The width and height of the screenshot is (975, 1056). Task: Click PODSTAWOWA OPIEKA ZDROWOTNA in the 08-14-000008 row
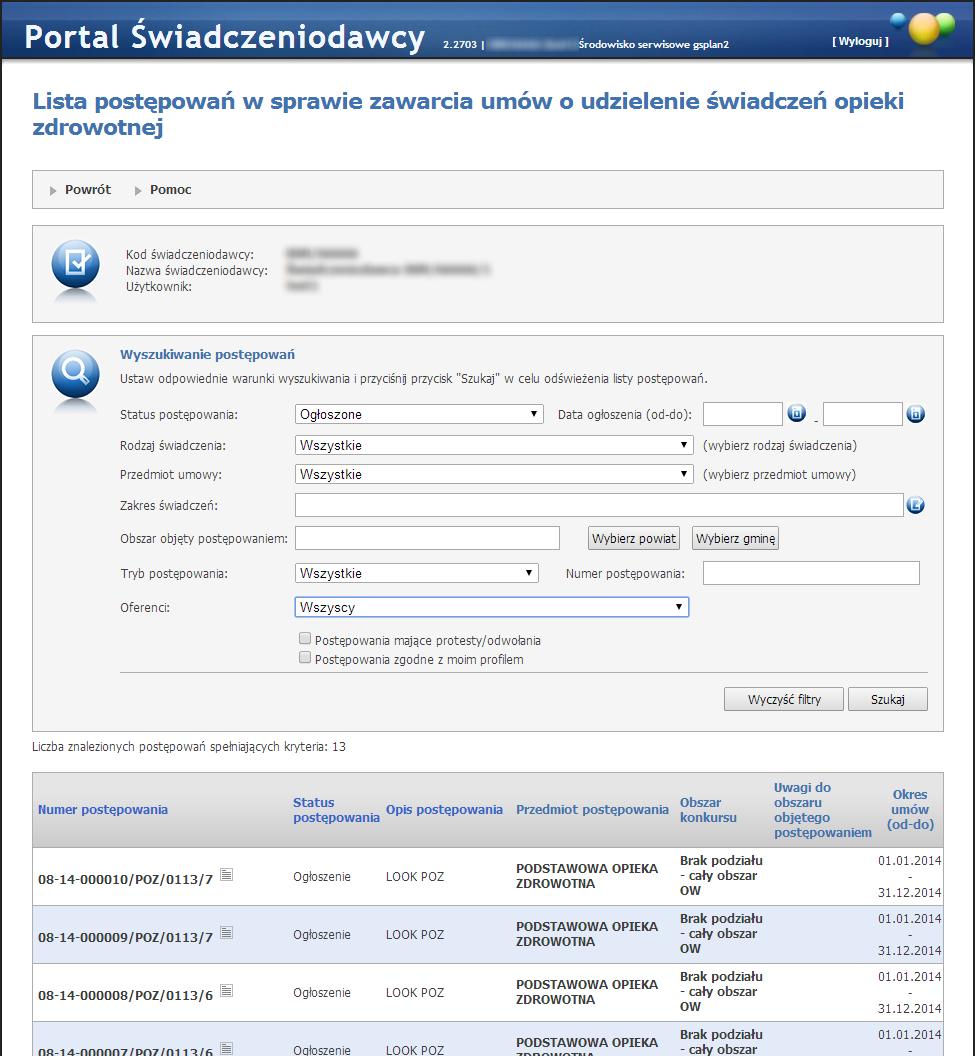(587, 992)
